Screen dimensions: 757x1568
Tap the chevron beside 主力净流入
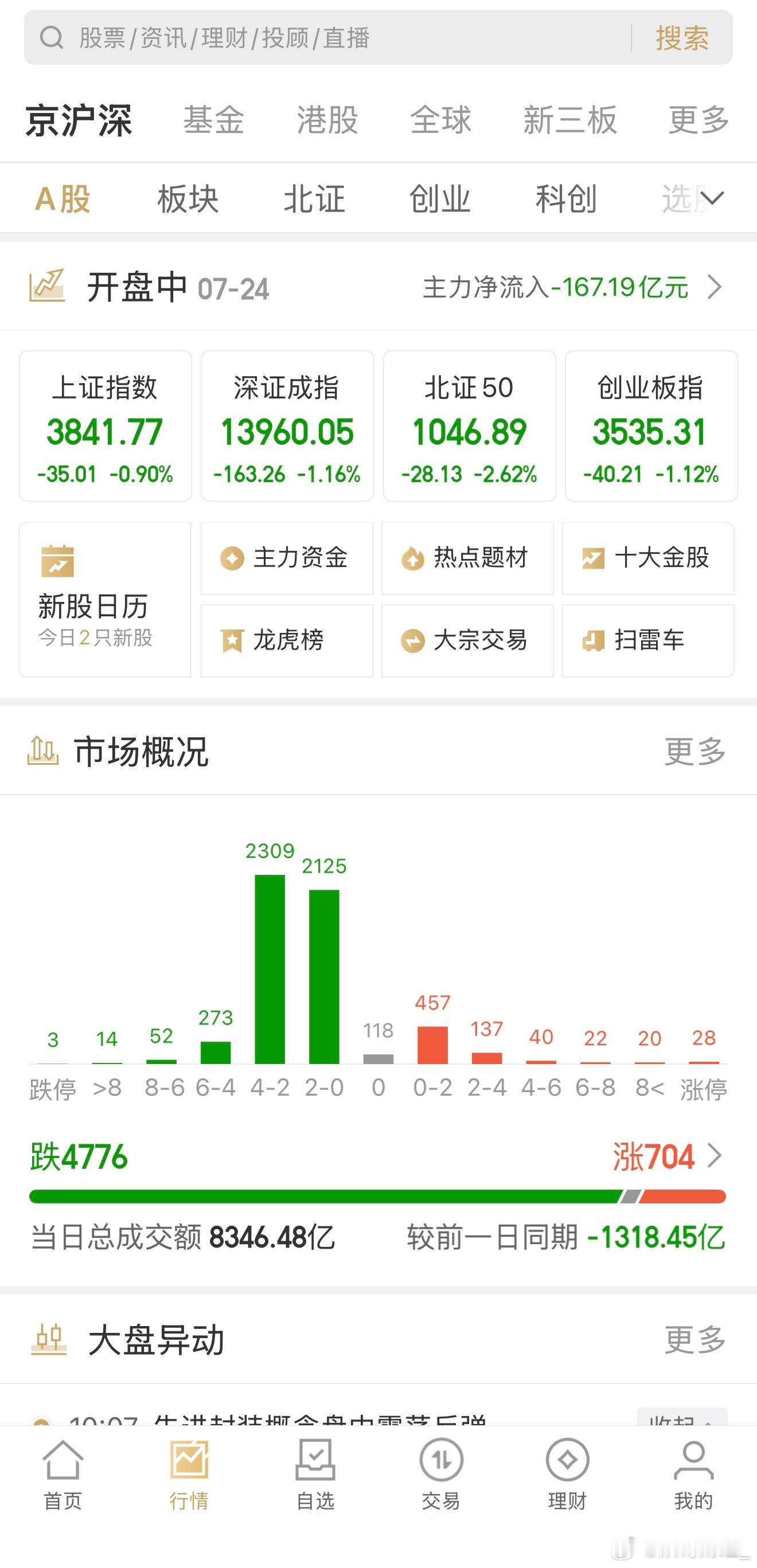pyautogui.click(x=715, y=286)
